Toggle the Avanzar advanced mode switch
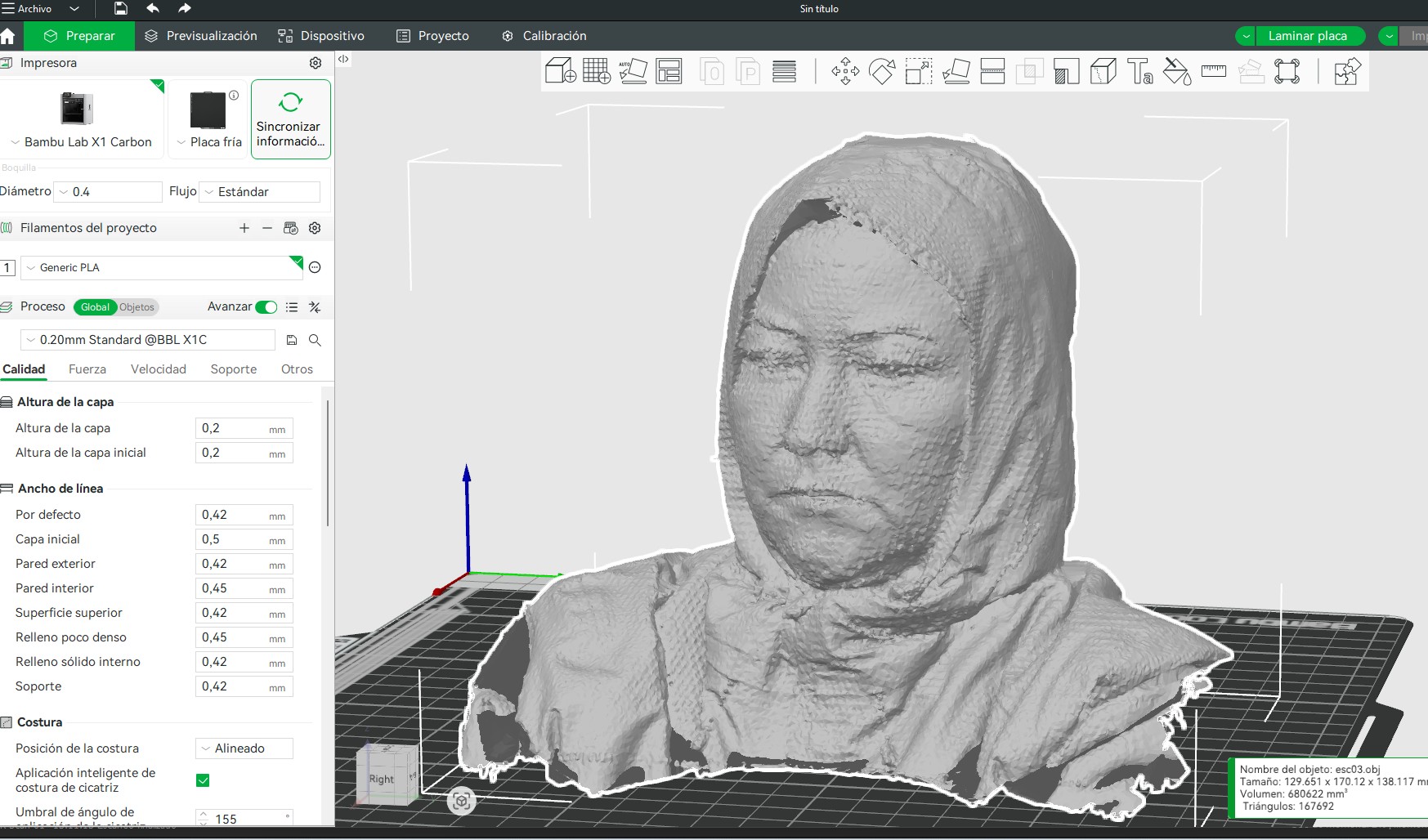 coord(266,307)
